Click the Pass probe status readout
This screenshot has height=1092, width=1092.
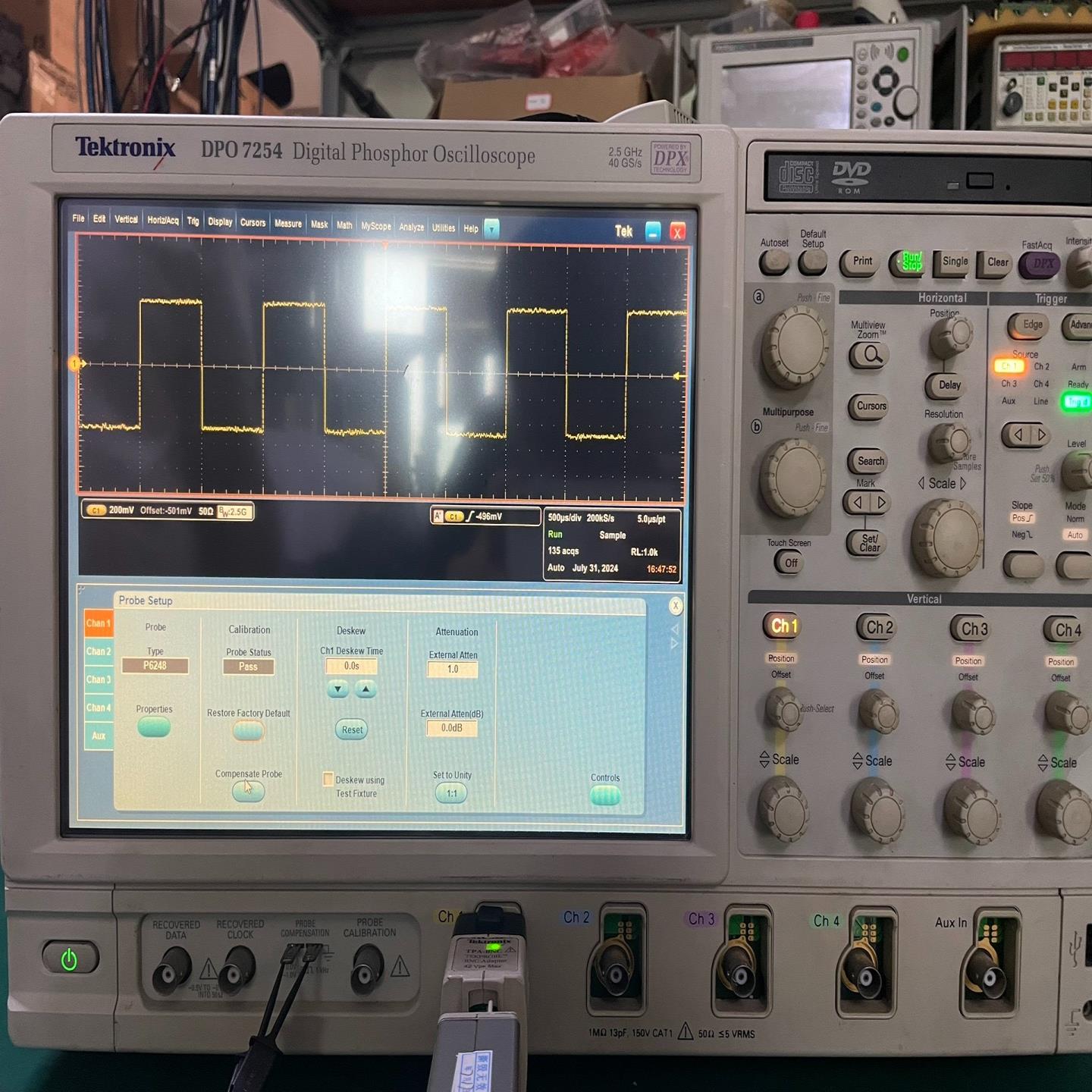tap(248, 667)
